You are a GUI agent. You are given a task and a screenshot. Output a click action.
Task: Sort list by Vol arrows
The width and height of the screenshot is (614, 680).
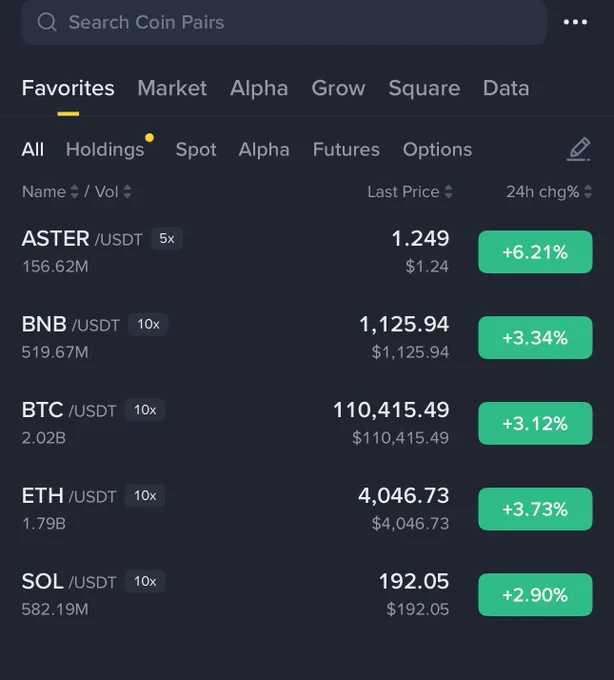(127, 192)
